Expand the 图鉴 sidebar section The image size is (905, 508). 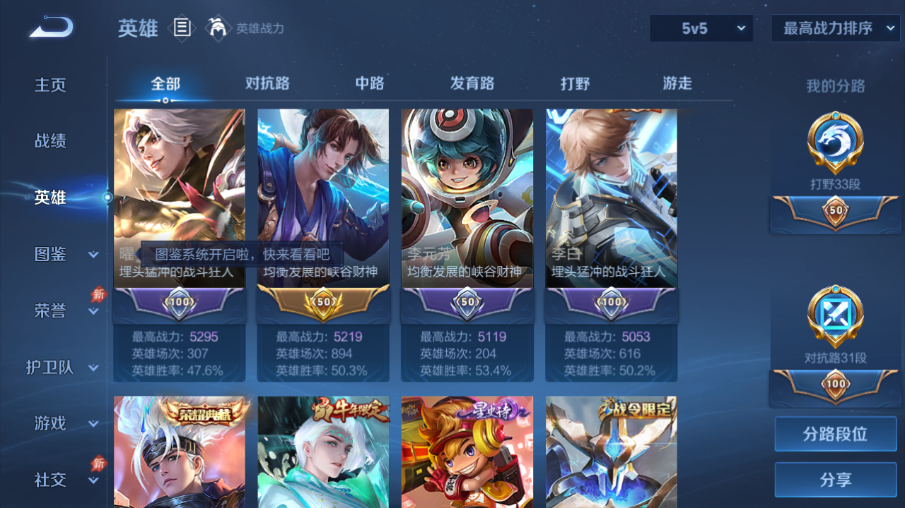pyautogui.click(x=94, y=255)
